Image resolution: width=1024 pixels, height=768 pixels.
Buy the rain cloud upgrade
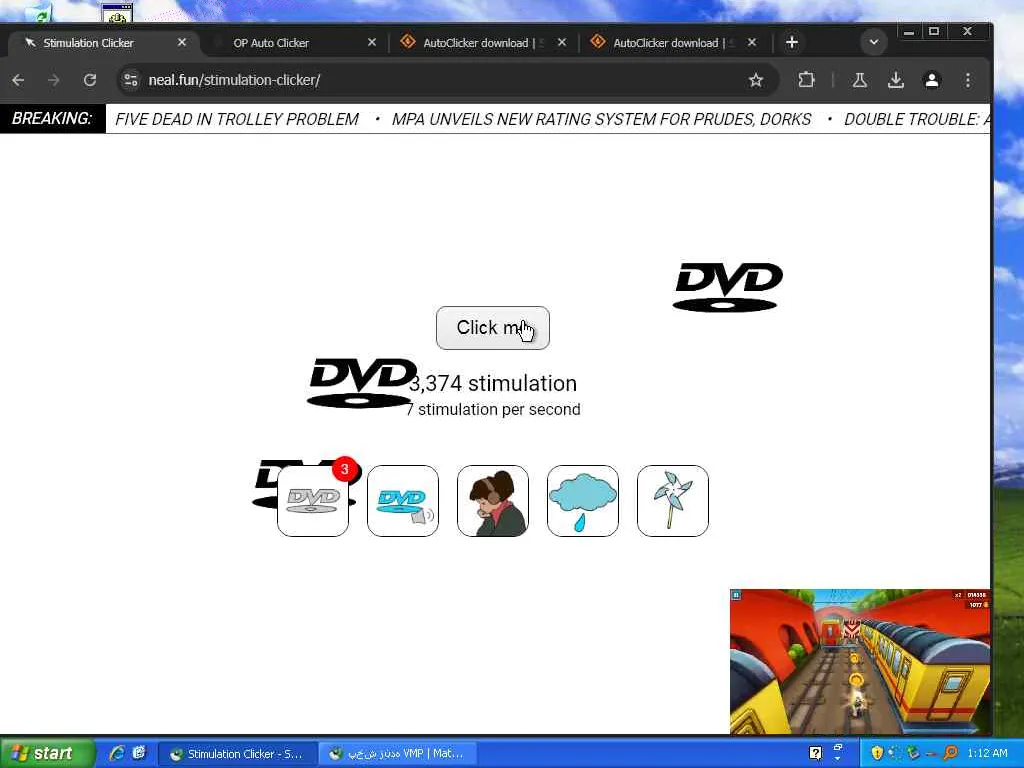click(583, 501)
